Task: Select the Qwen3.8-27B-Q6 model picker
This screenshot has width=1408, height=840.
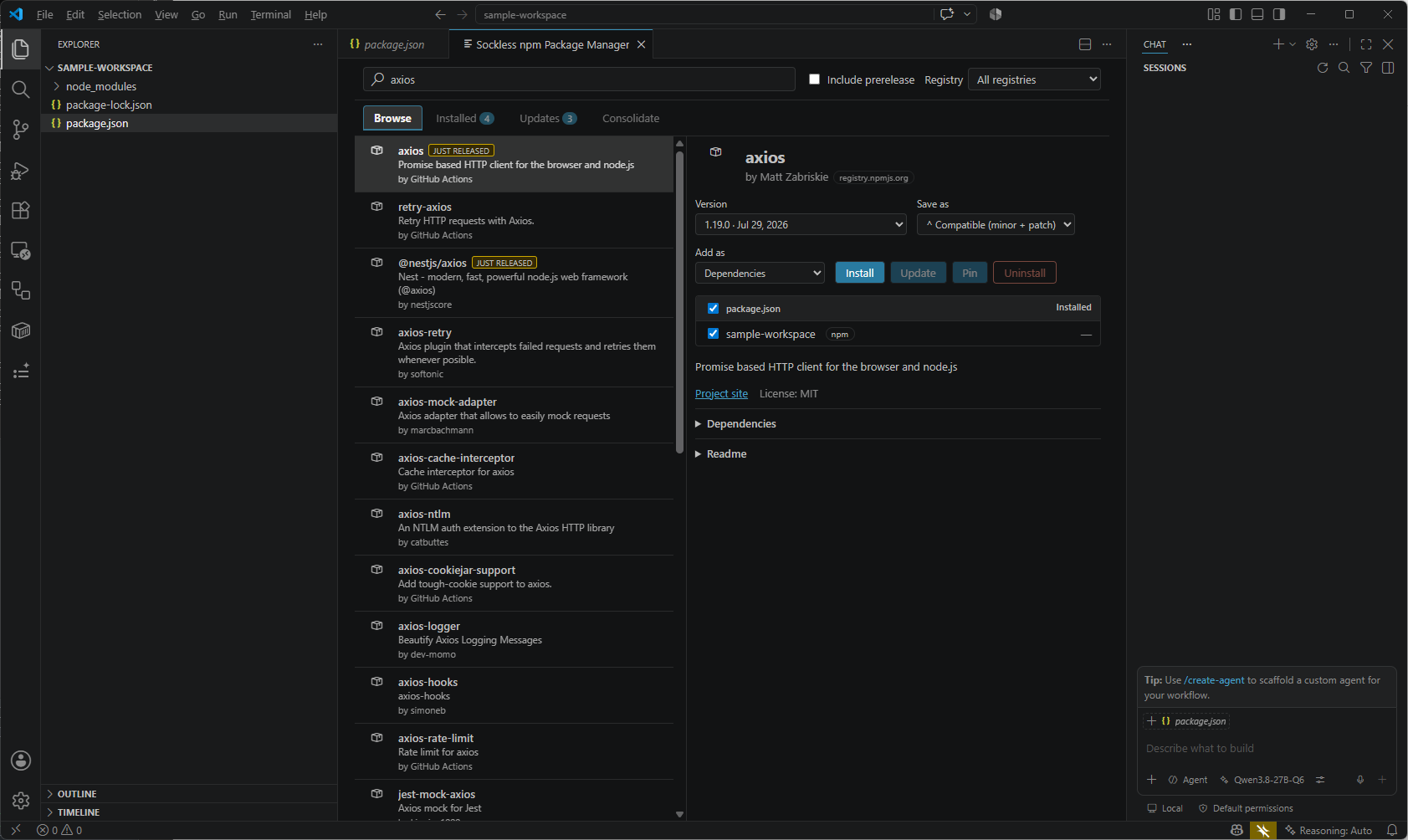Action: click(x=1262, y=780)
